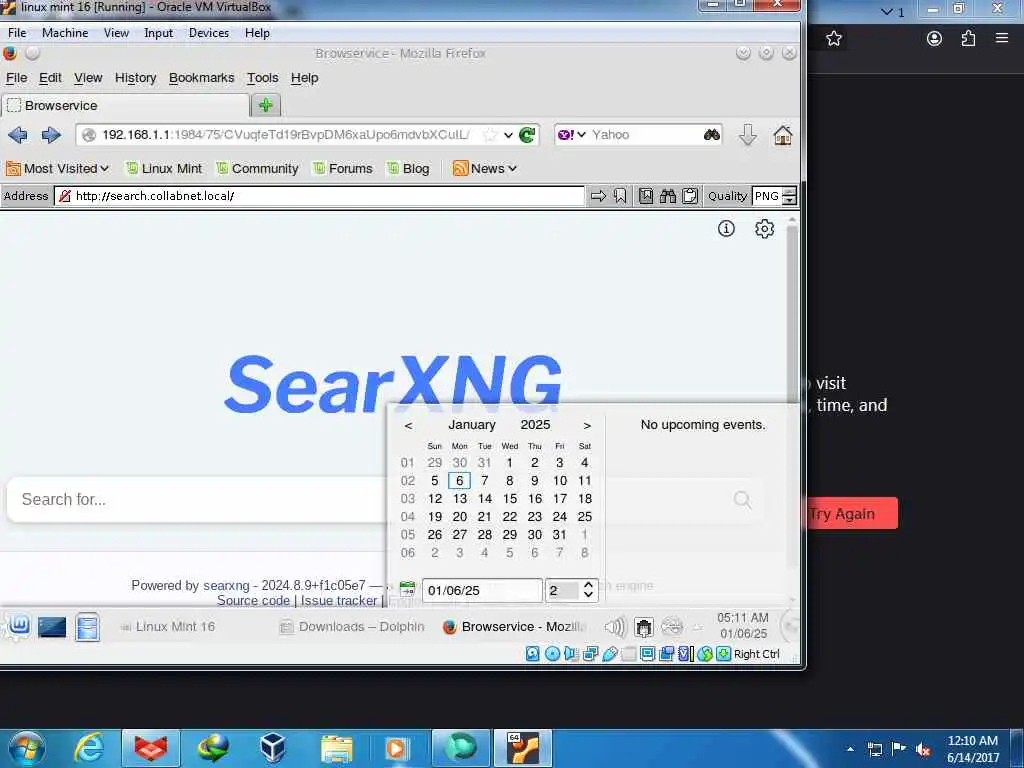Click the January month selector
Image resolution: width=1024 pixels, height=768 pixels.
[472, 424]
